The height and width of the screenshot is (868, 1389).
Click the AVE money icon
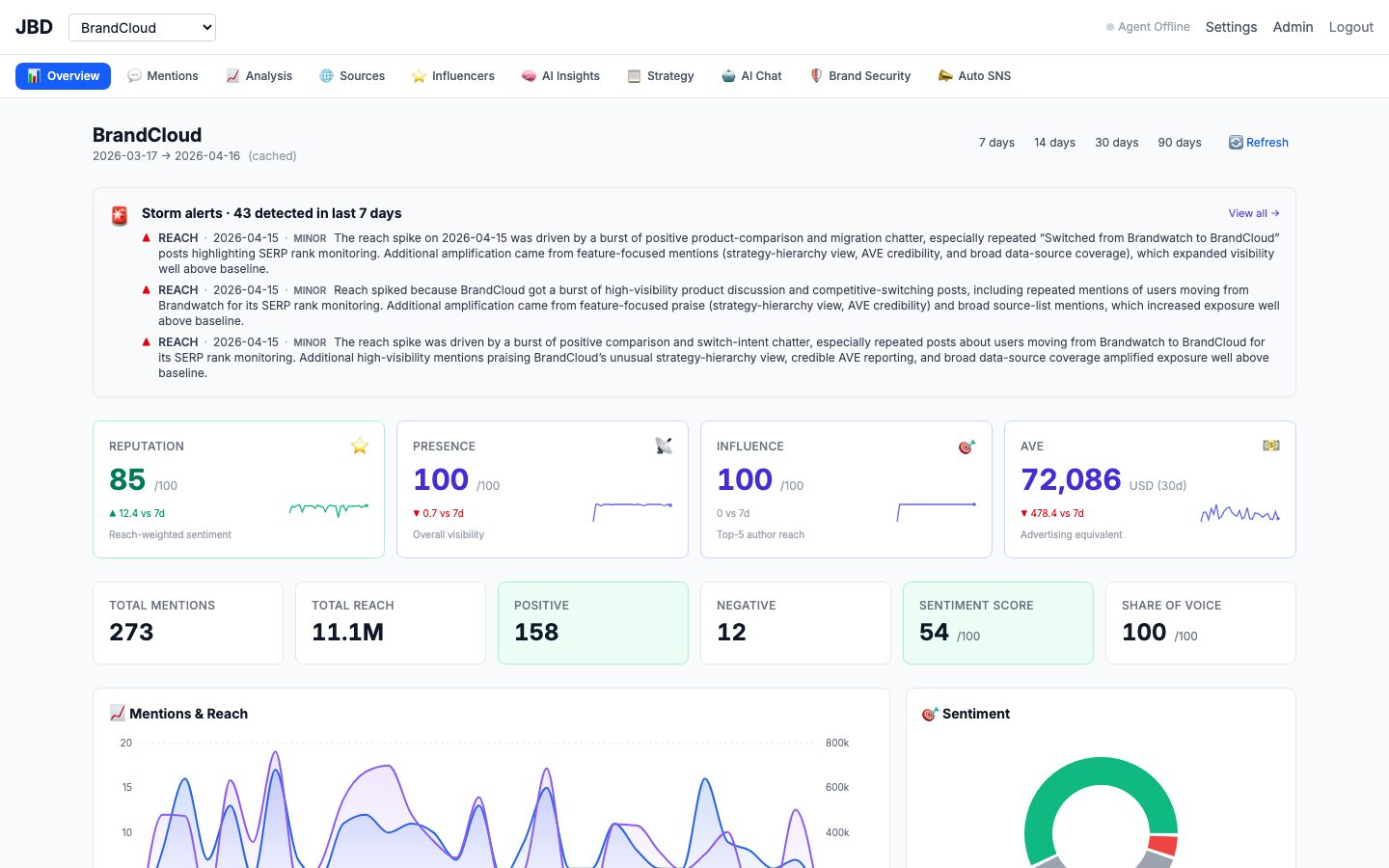(1271, 446)
